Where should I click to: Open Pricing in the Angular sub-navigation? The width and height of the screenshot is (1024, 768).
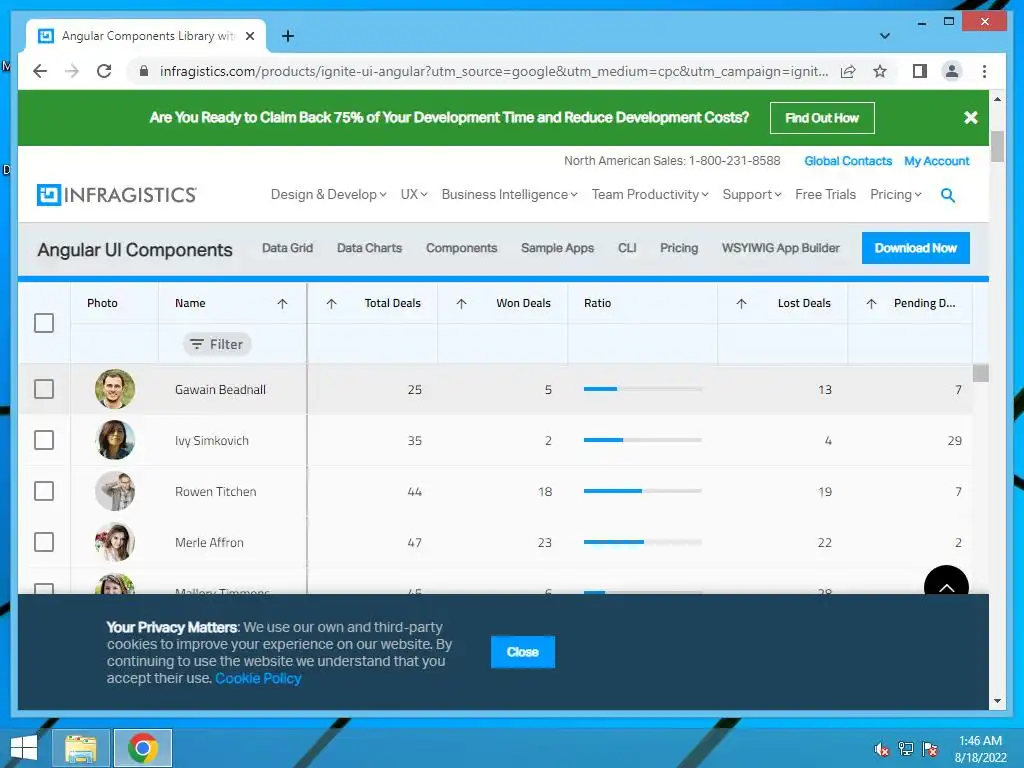click(x=679, y=248)
